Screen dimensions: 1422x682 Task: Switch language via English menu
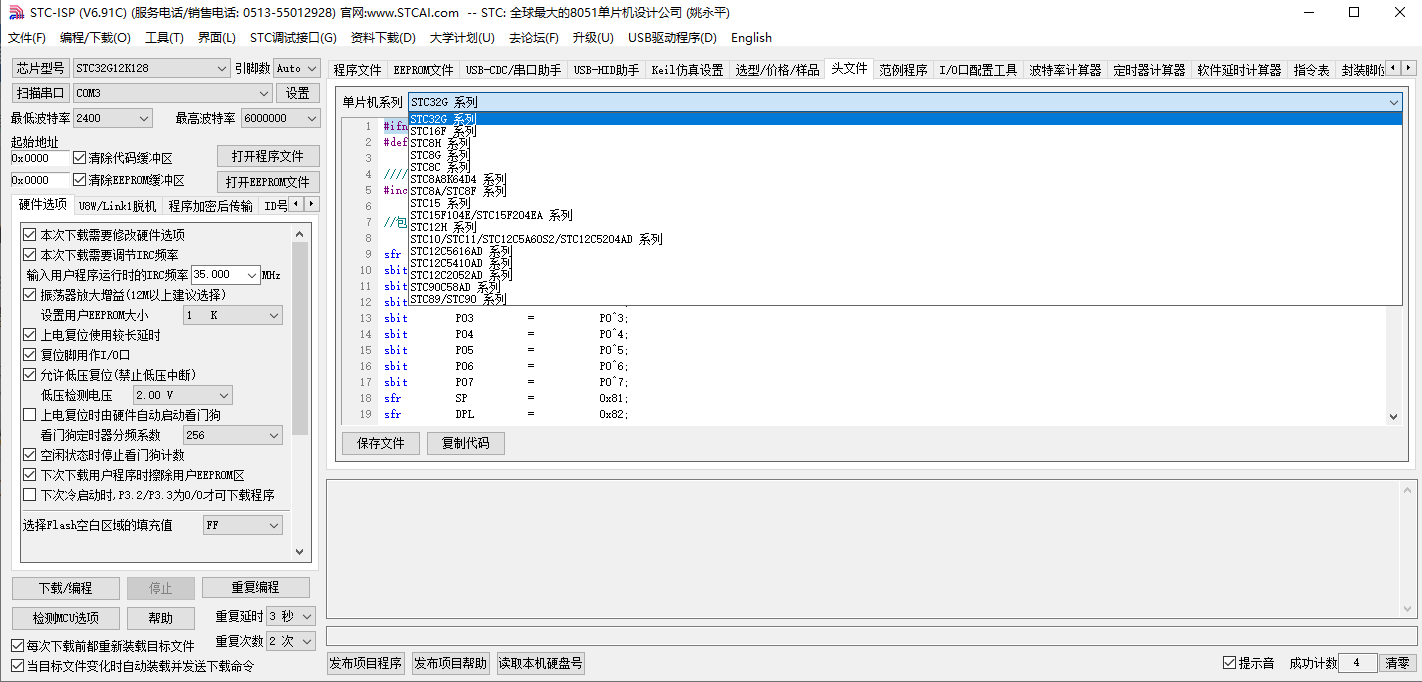pyautogui.click(x=751, y=38)
